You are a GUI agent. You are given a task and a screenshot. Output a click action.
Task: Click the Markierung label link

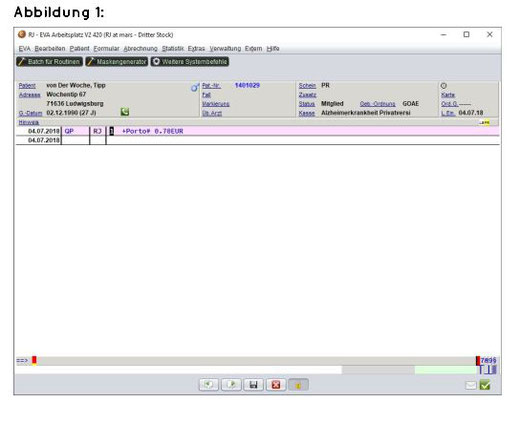(x=216, y=104)
